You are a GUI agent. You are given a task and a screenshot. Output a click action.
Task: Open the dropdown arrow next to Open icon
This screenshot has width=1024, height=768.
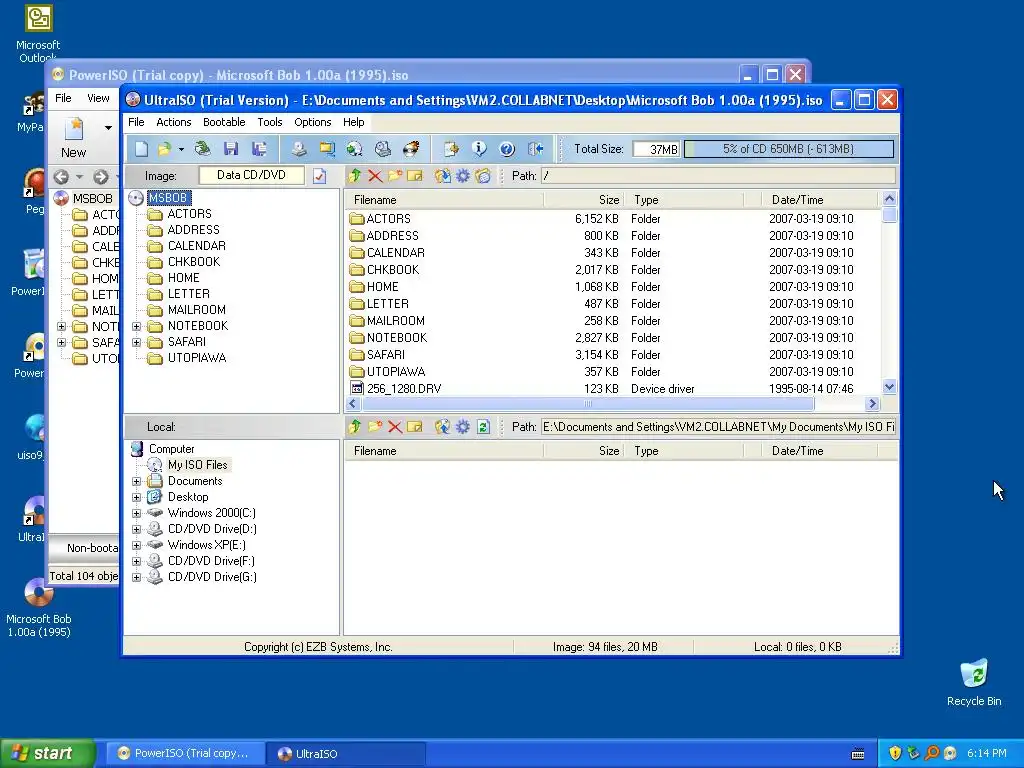(181, 149)
